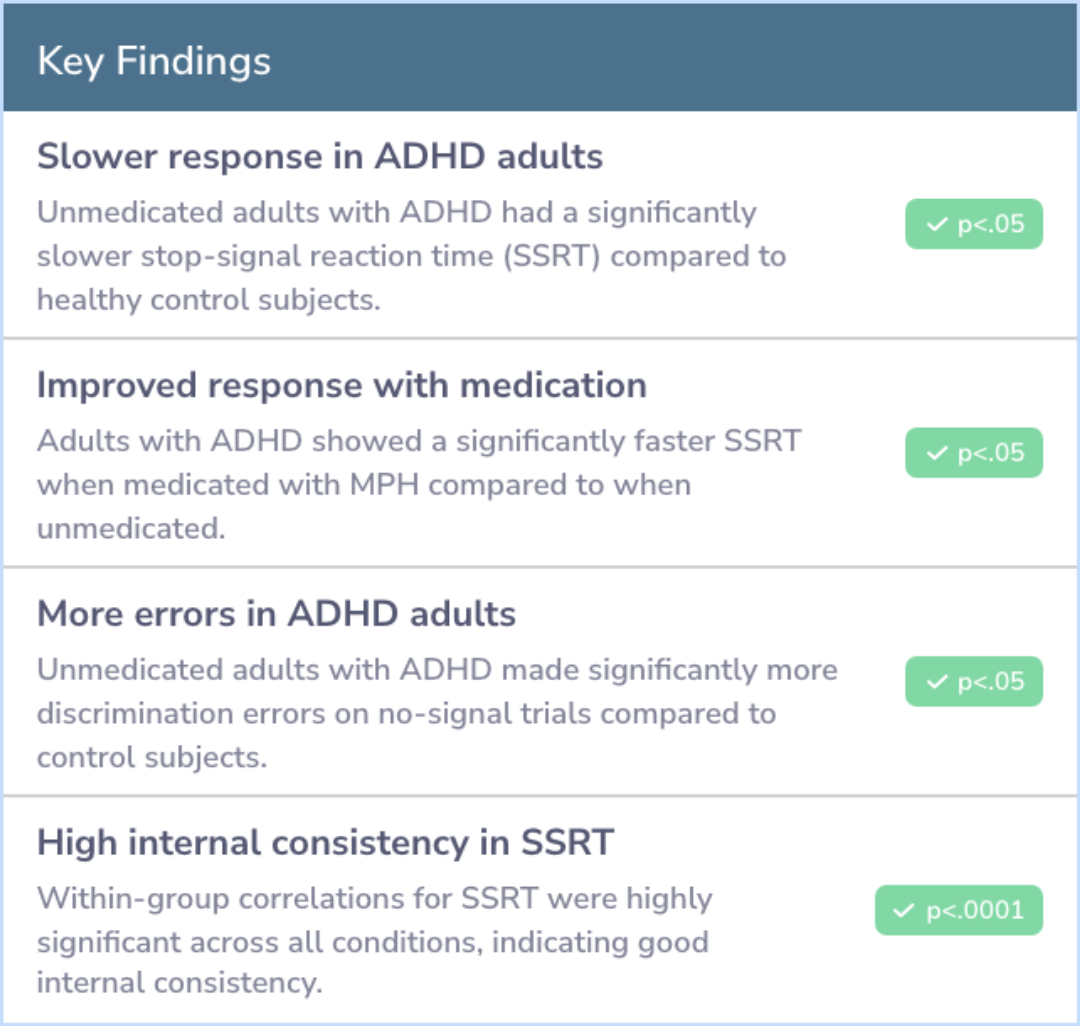
Task: Click the 'internal consistency.' final text line
Action: (x=180, y=984)
